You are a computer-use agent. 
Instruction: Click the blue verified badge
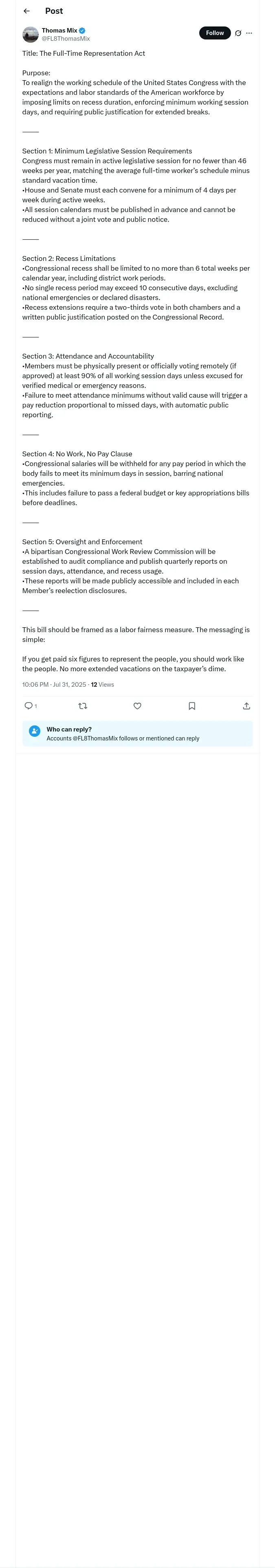[82, 31]
